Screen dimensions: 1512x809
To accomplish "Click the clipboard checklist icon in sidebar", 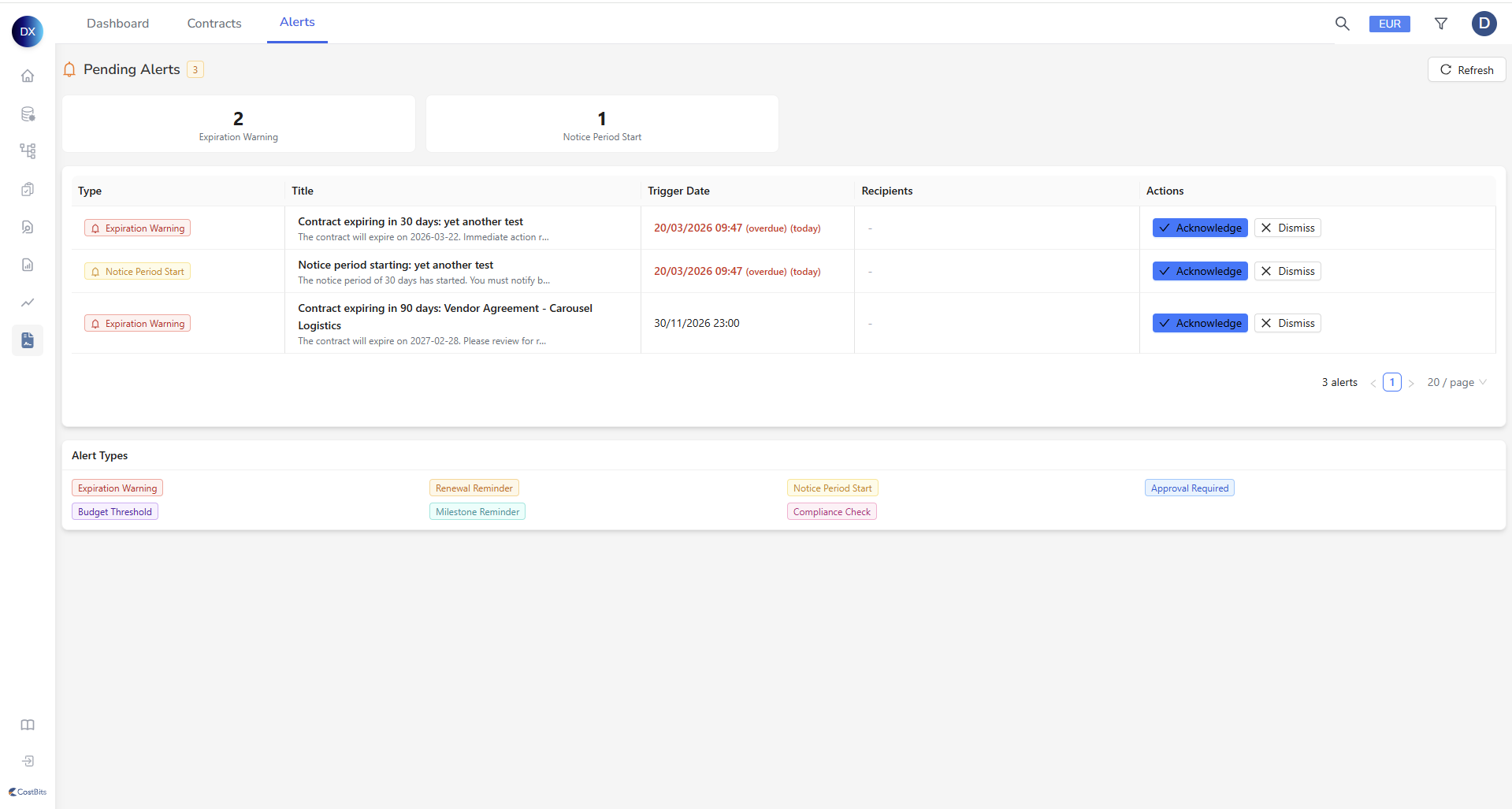I will 28,189.
